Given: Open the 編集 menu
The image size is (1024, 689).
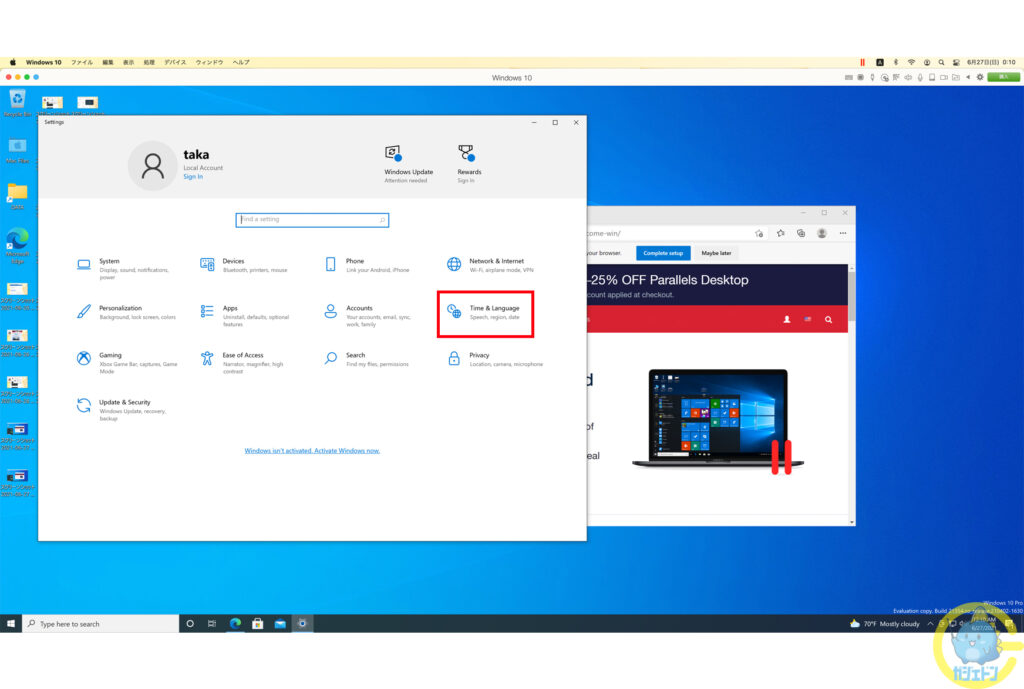Looking at the screenshot, I should click(x=108, y=62).
